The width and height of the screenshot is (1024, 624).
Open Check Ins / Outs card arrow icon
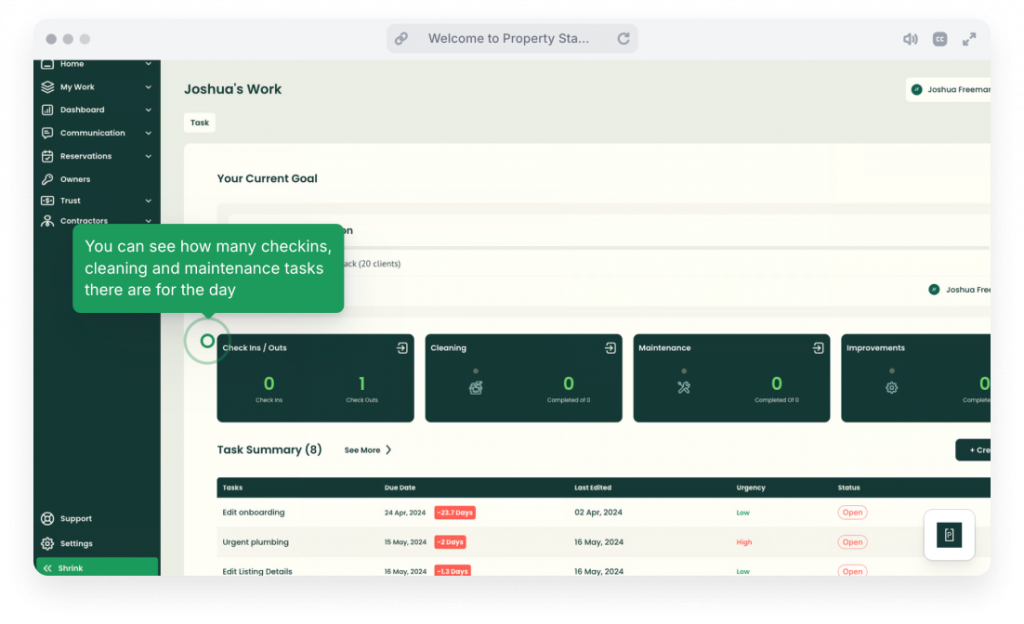[x=402, y=348]
